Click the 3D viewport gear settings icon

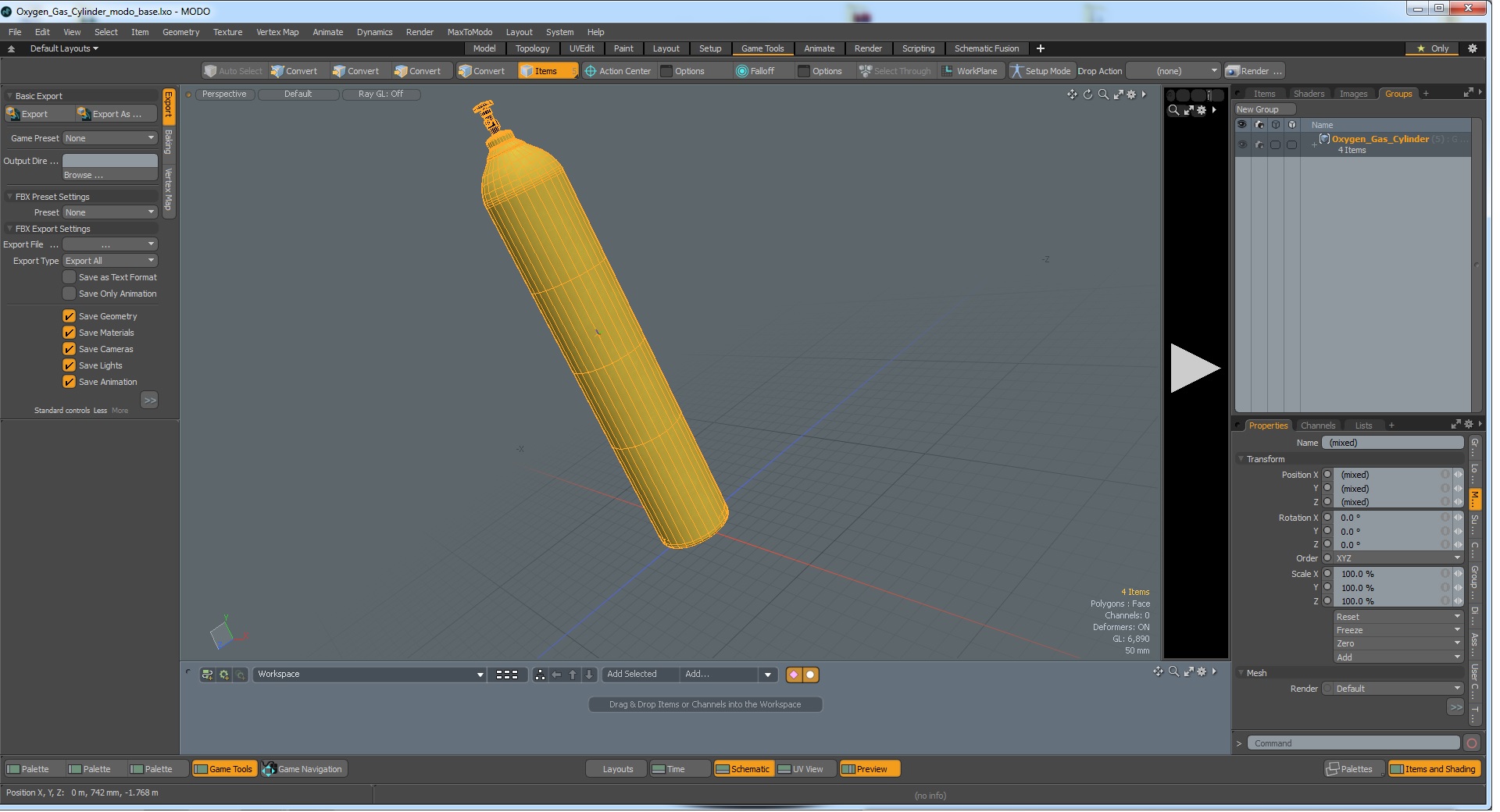(1131, 94)
